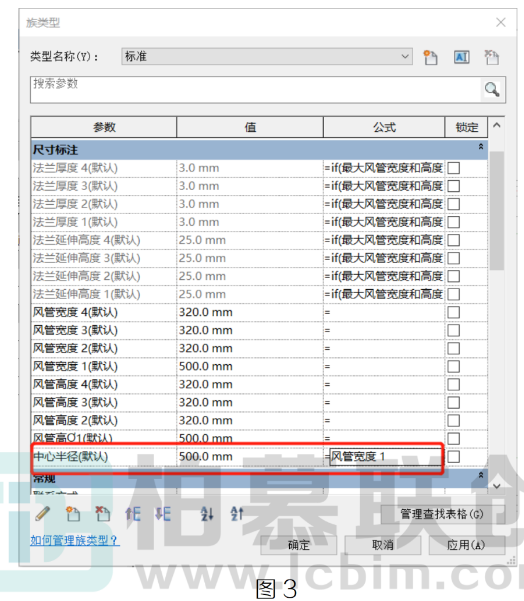Image resolution: width=524 pixels, height=601 pixels.
Task: Collapse the 尺寸标注 parameter group
Action: [481, 146]
